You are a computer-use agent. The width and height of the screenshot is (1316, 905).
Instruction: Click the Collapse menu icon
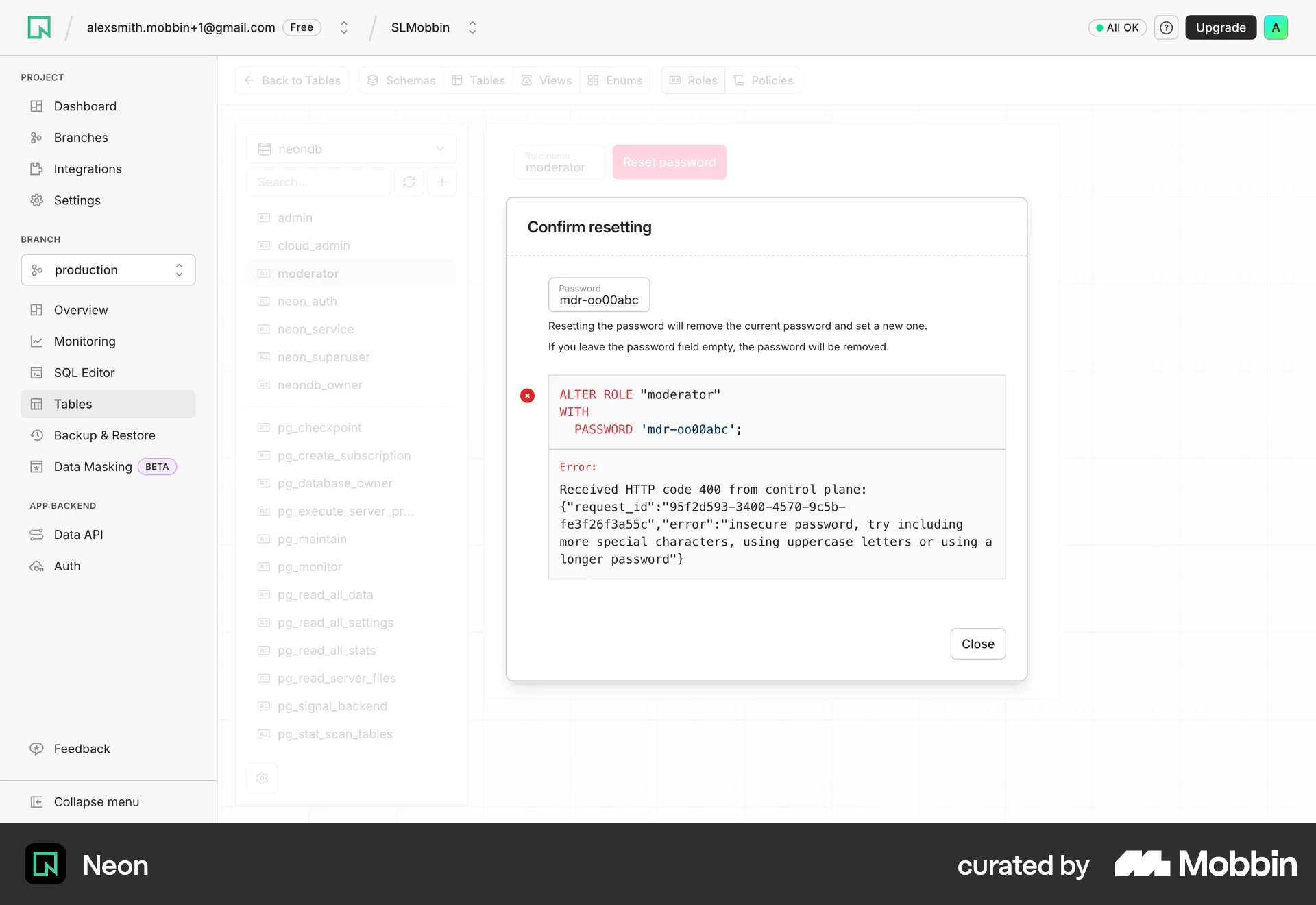pyautogui.click(x=36, y=802)
